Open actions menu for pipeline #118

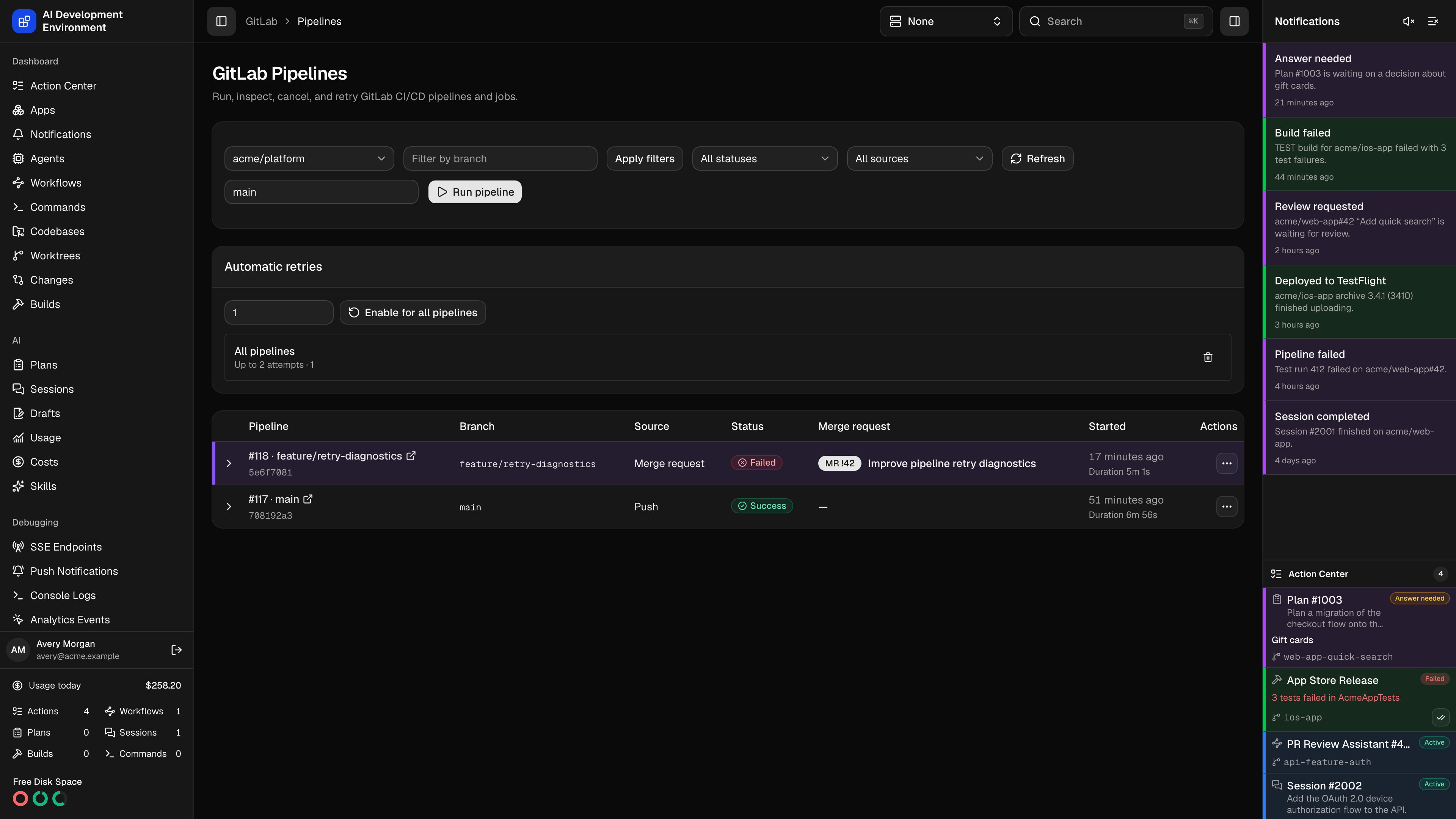click(x=1227, y=463)
